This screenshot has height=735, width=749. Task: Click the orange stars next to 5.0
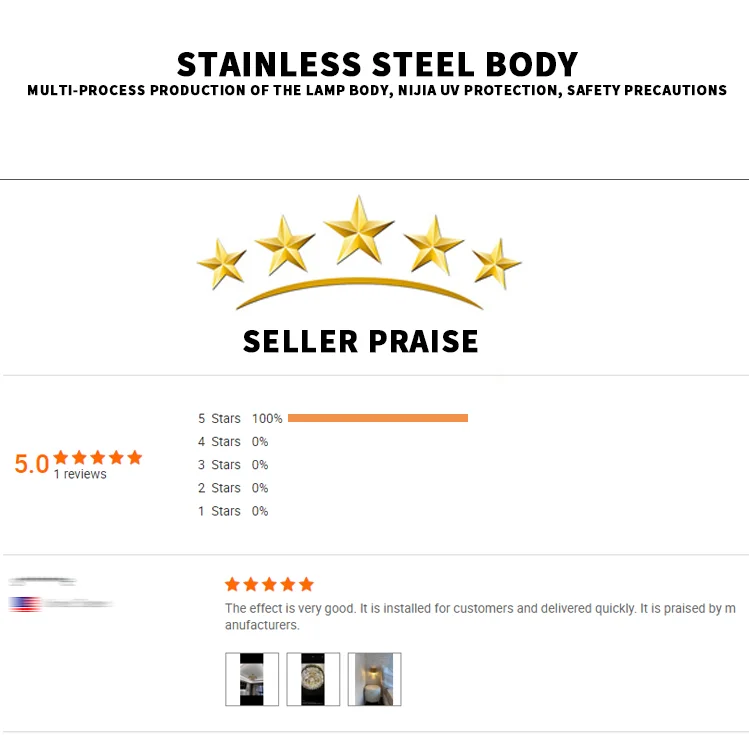pos(98,457)
